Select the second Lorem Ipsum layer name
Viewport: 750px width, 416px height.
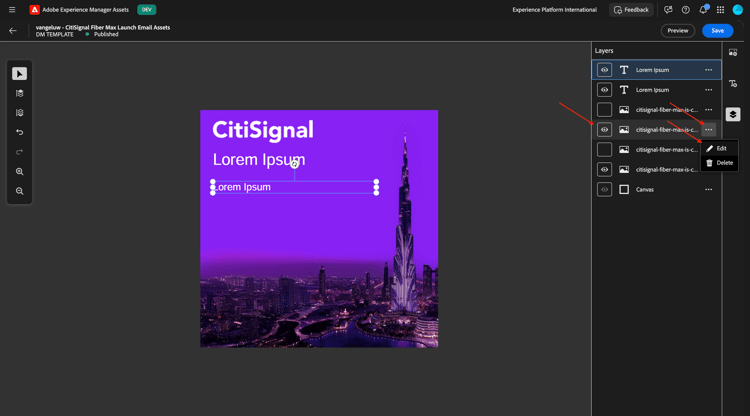click(652, 90)
